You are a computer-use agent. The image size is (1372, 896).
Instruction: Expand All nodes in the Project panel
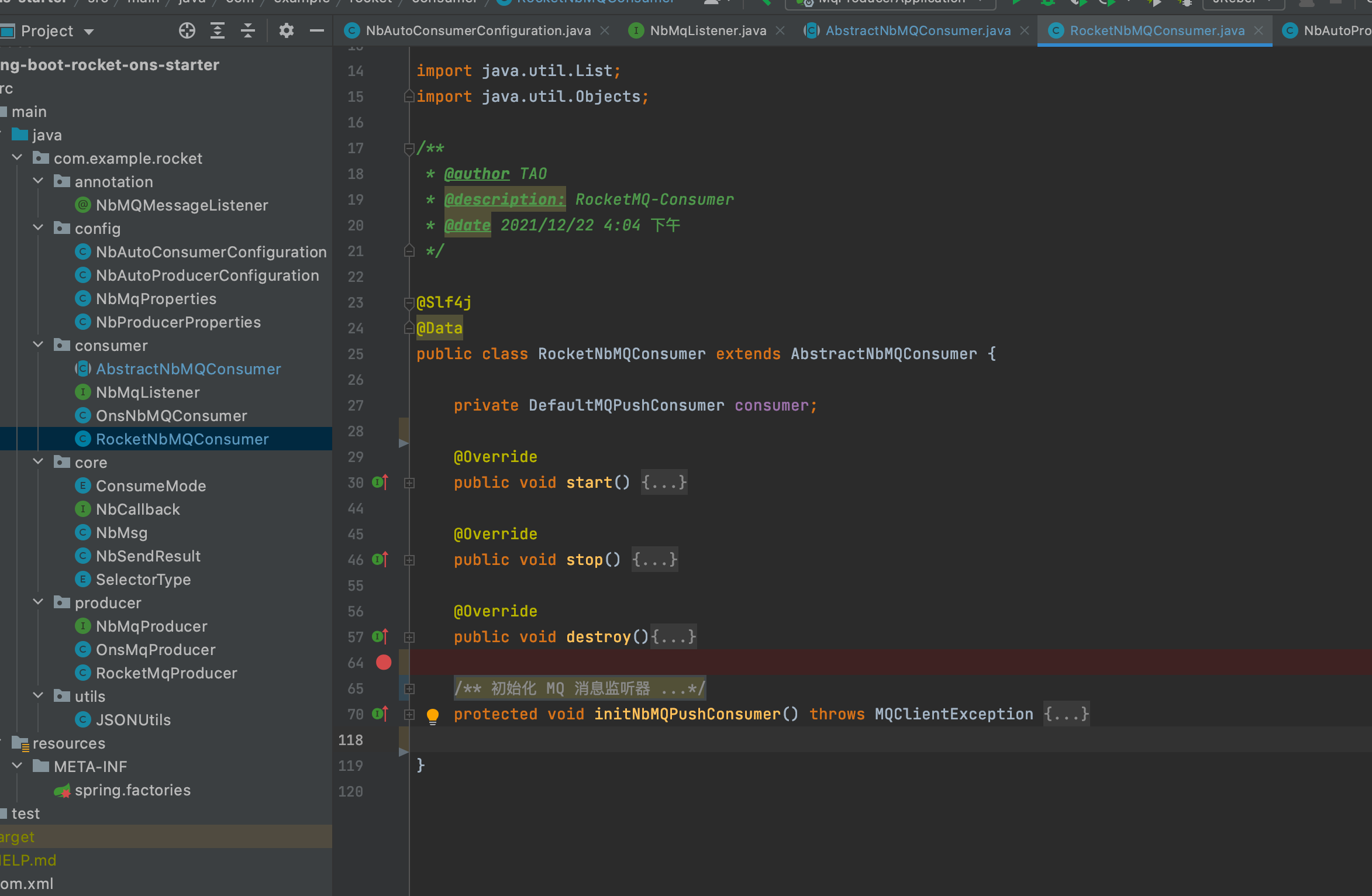(x=217, y=30)
